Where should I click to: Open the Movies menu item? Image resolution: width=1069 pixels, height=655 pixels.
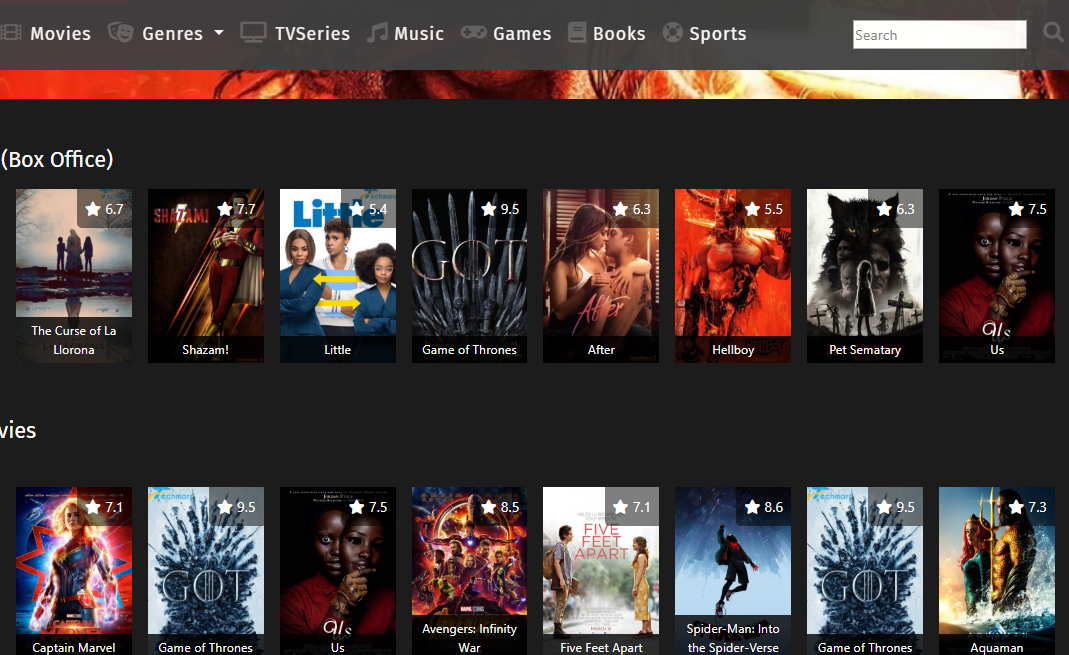click(60, 33)
